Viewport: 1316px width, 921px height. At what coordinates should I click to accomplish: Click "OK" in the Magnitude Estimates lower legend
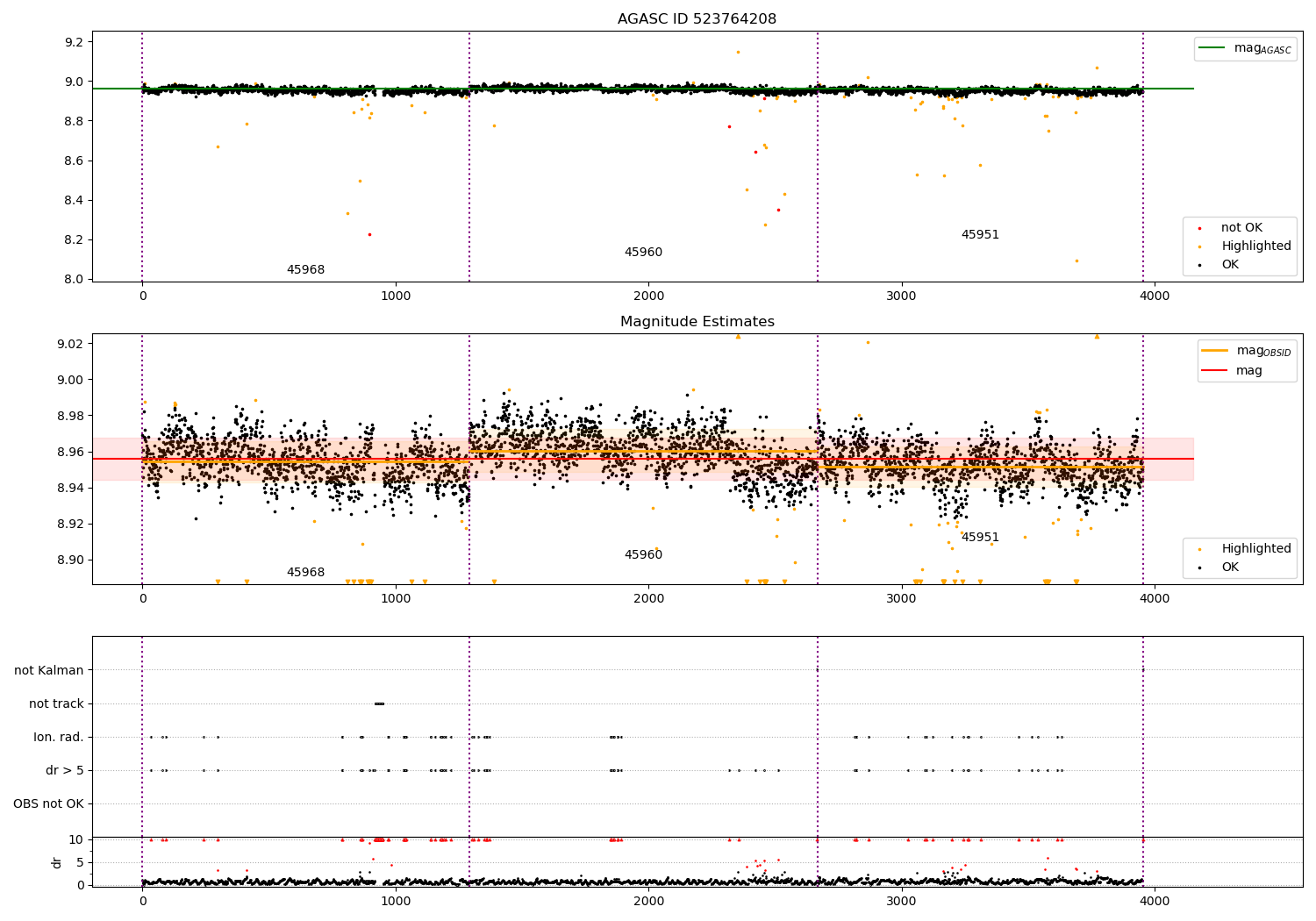click(1230, 568)
